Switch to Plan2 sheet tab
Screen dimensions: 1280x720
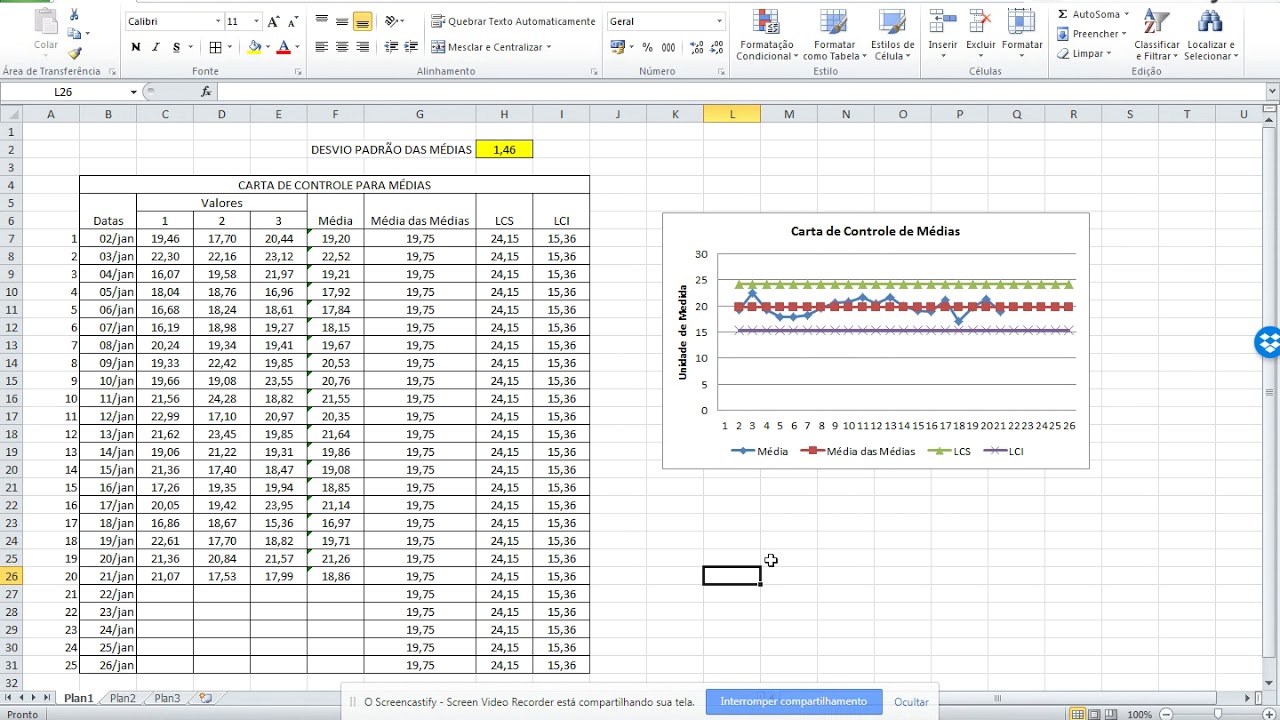(123, 698)
